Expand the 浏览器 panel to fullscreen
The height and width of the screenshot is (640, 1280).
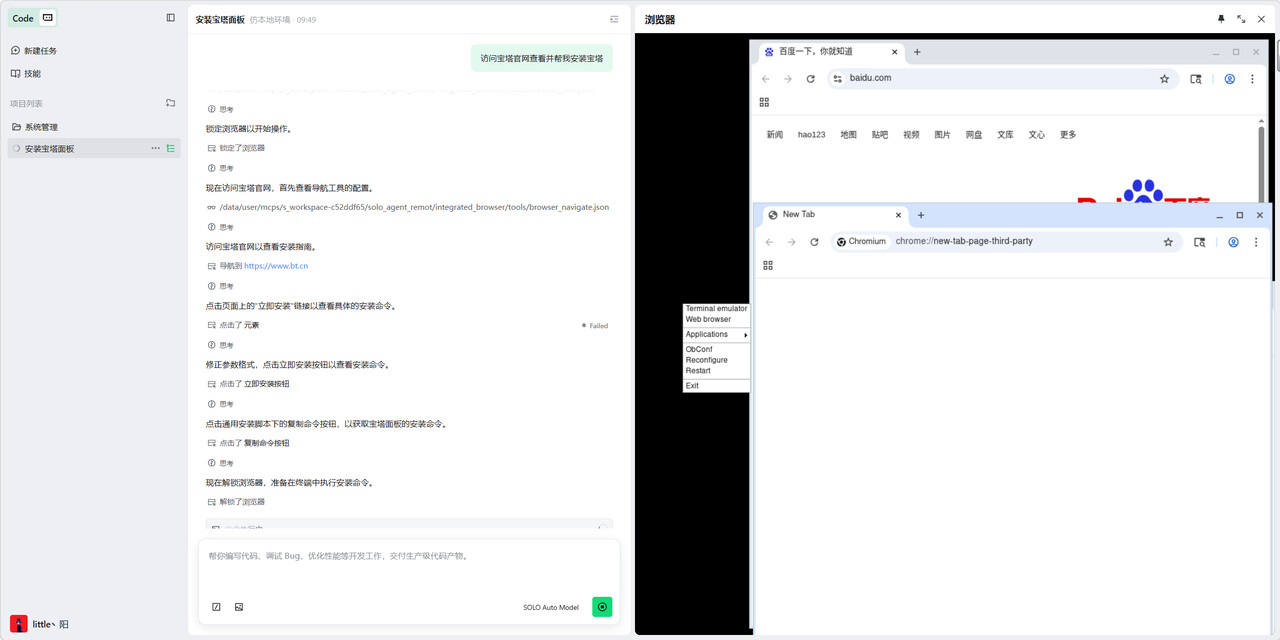pos(1241,19)
